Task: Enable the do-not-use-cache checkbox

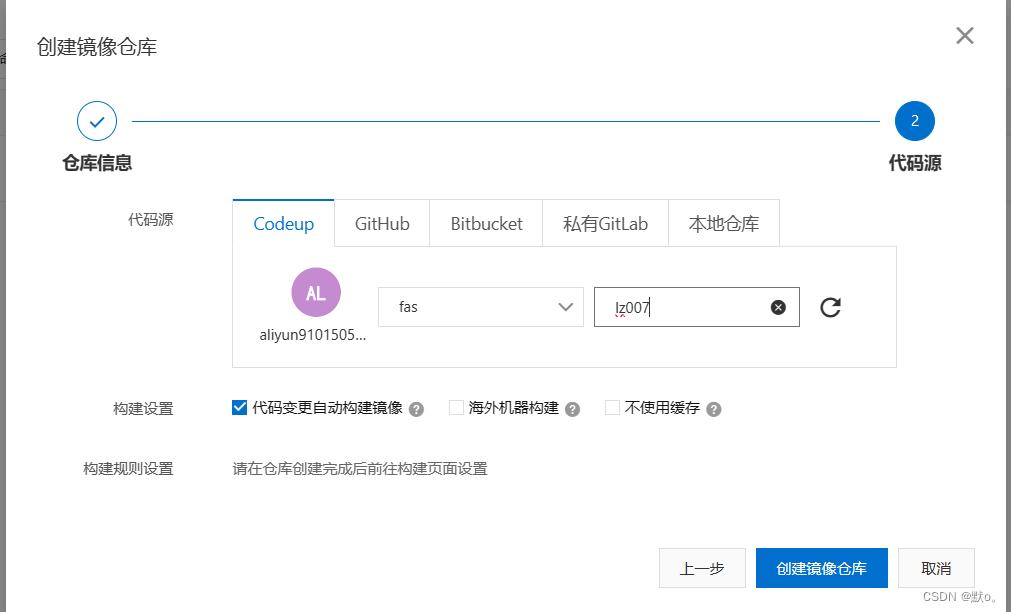Action: (613, 408)
